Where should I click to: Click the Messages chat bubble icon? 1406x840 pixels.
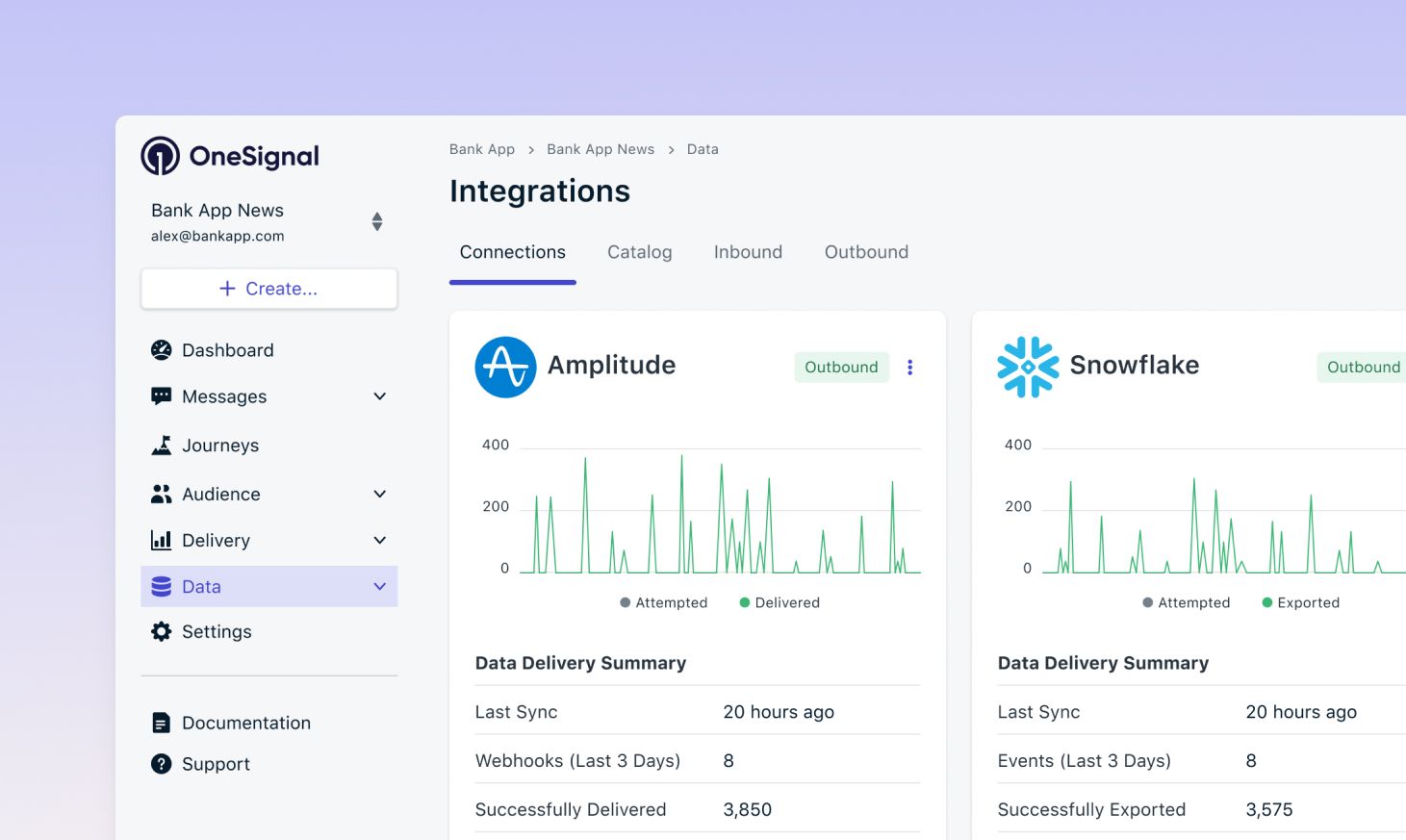click(162, 396)
